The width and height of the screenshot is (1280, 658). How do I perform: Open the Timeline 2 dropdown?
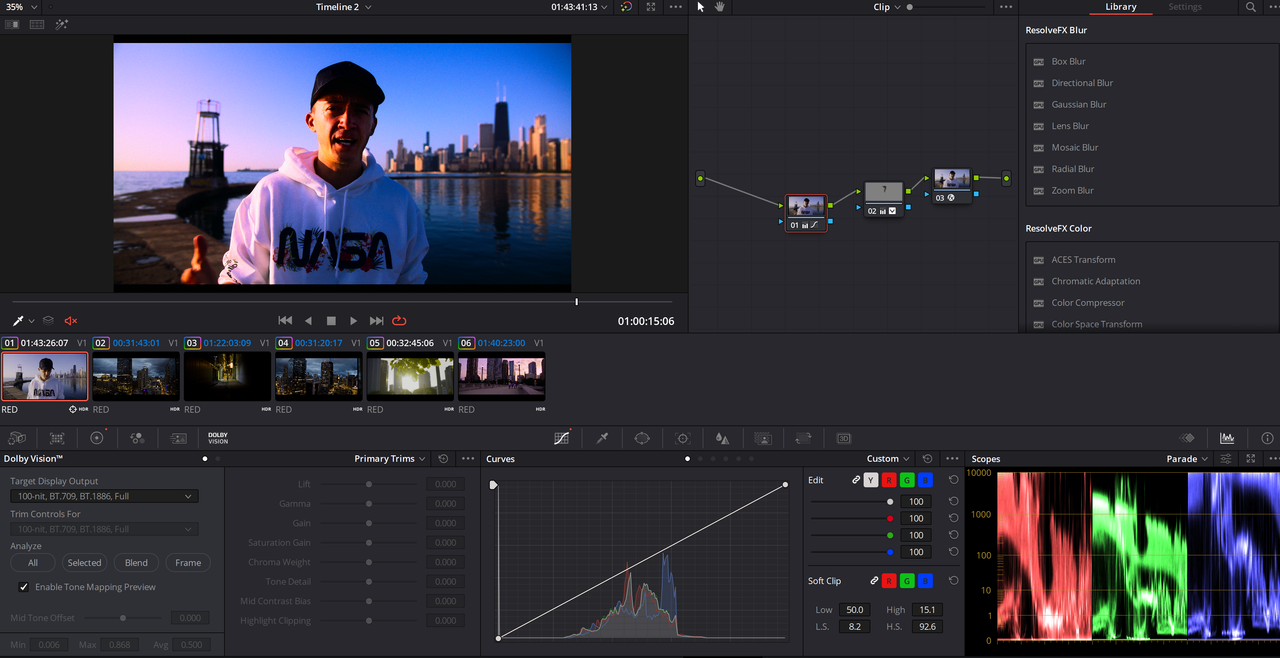(344, 7)
